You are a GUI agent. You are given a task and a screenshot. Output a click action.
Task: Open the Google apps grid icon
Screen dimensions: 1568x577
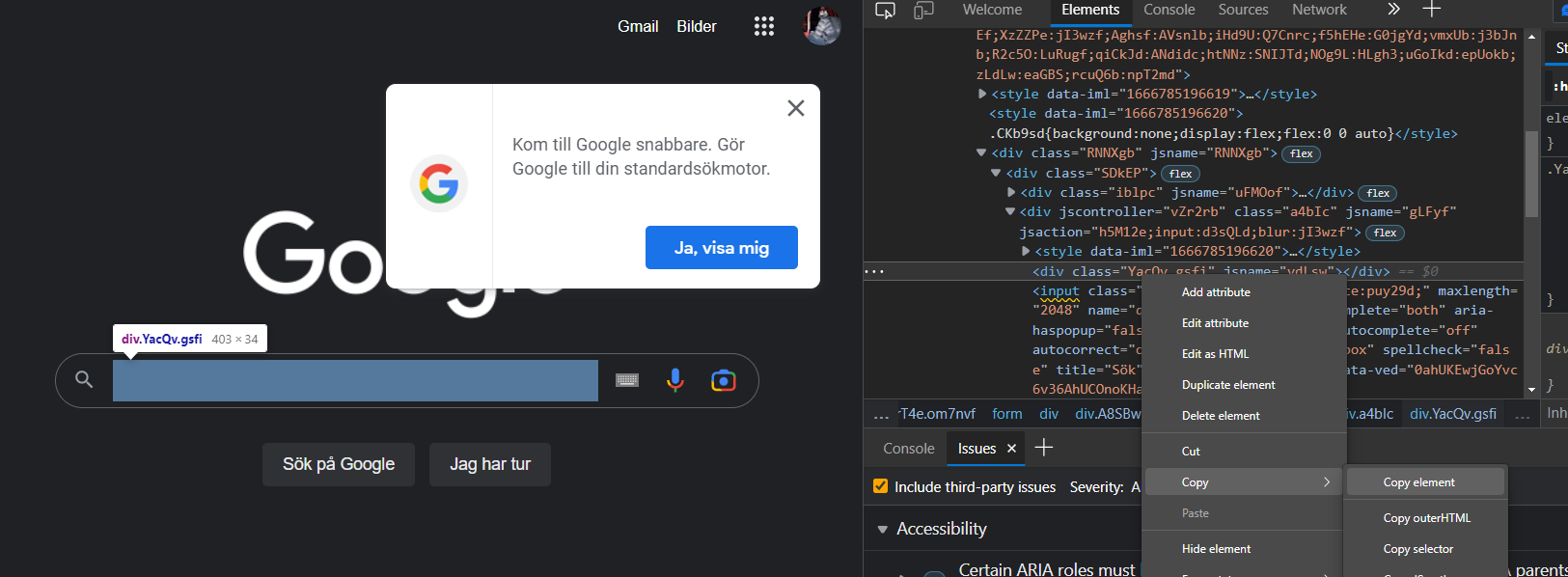tap(764, 27)
